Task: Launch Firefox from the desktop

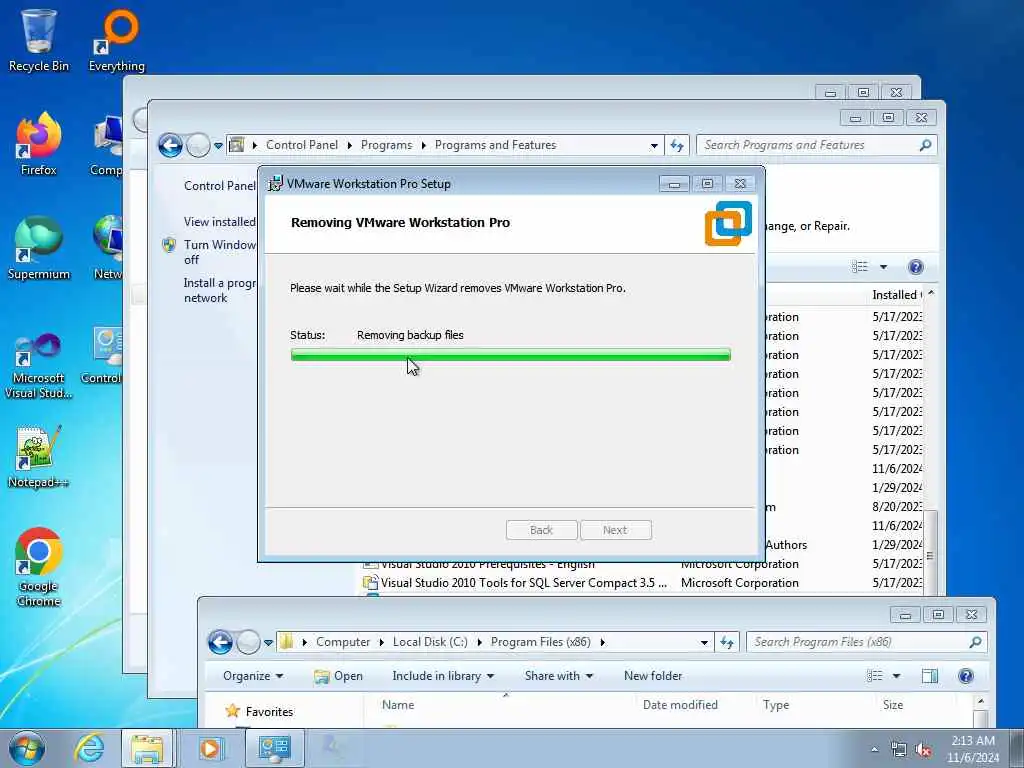Action: 39,144
